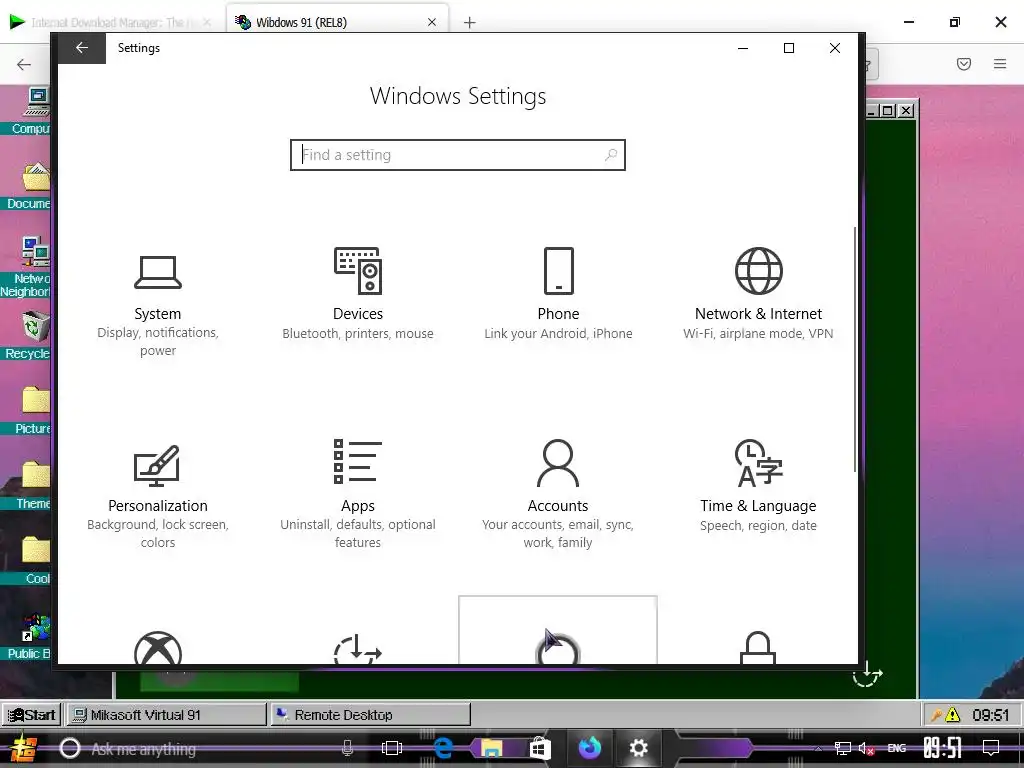Click the microphone icon in the taskbar search
This screenshot has height=768, width=1024.
347,748
